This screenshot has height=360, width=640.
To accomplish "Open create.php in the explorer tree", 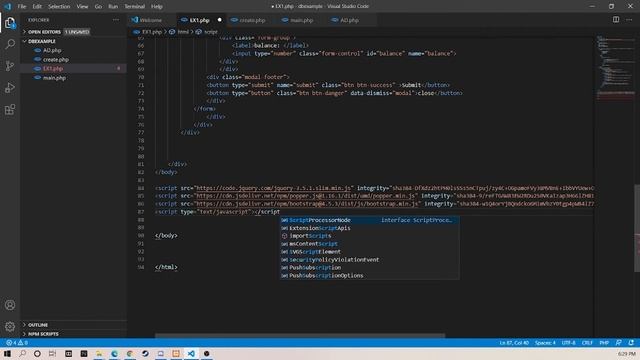I will click(56, 60).
